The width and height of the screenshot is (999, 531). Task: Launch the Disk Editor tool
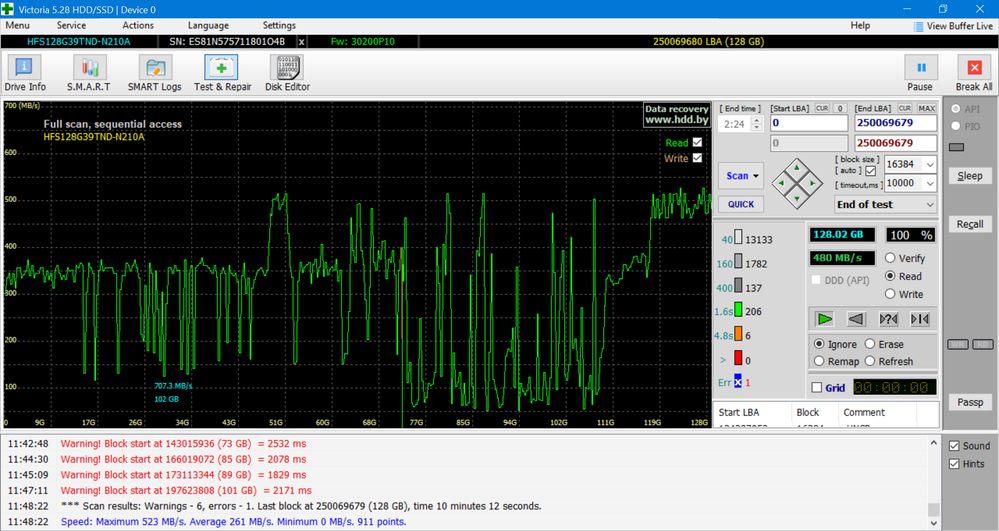(x=286, y=73)
